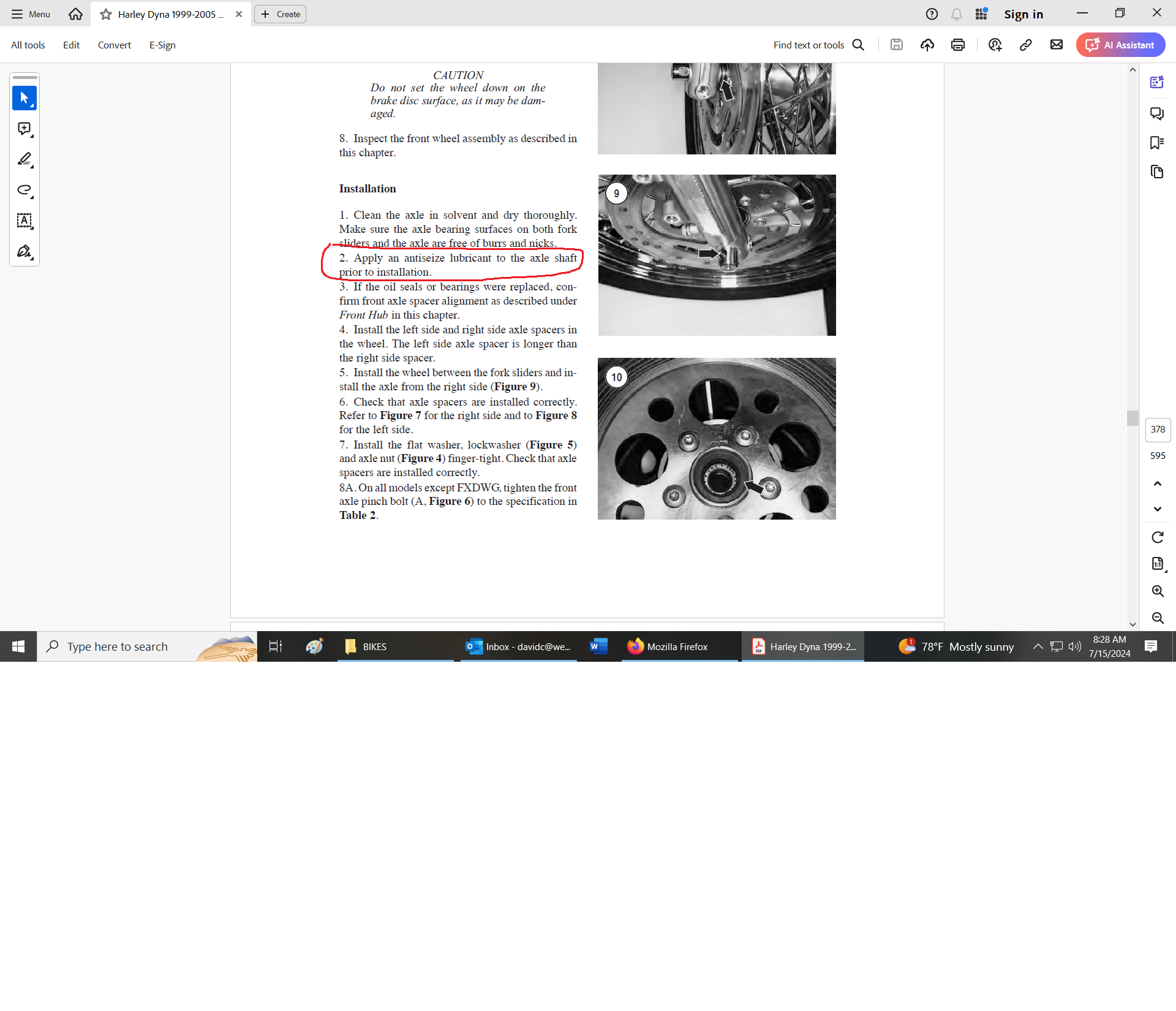
Task: Select the highlighter pen tool
Action: tap(24, 159)
